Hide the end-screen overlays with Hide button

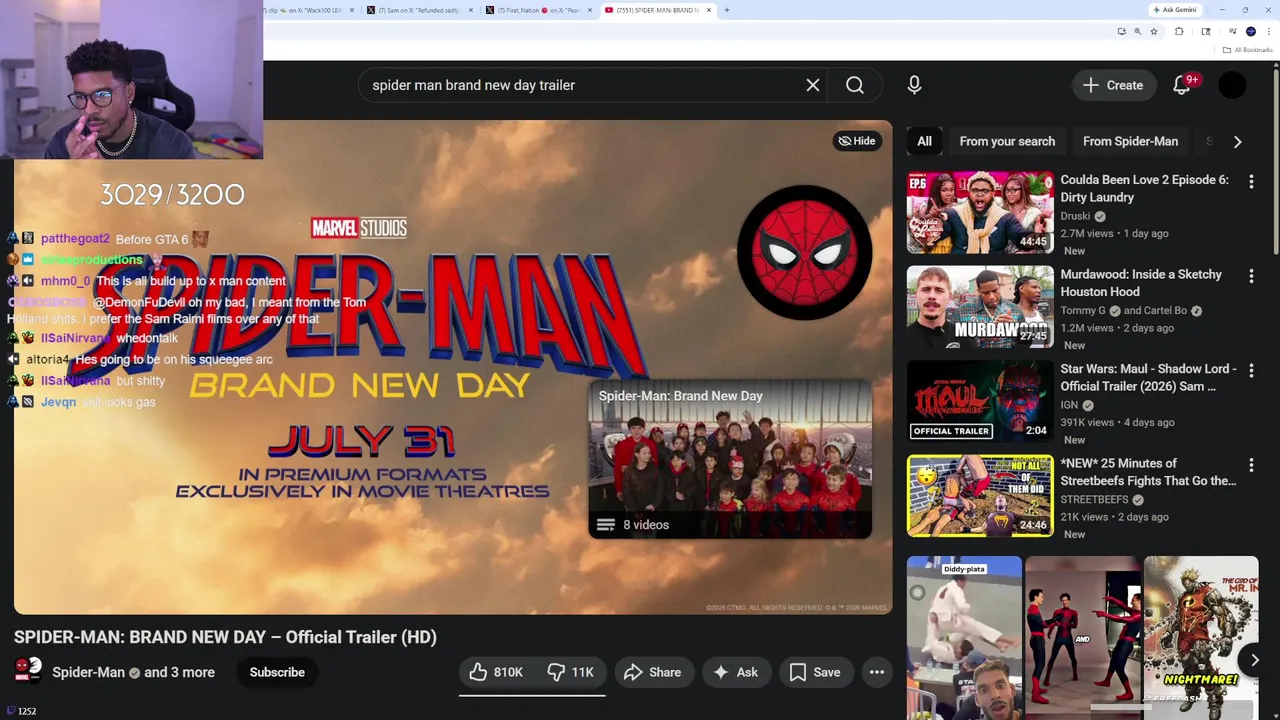(x=857, y=141)
